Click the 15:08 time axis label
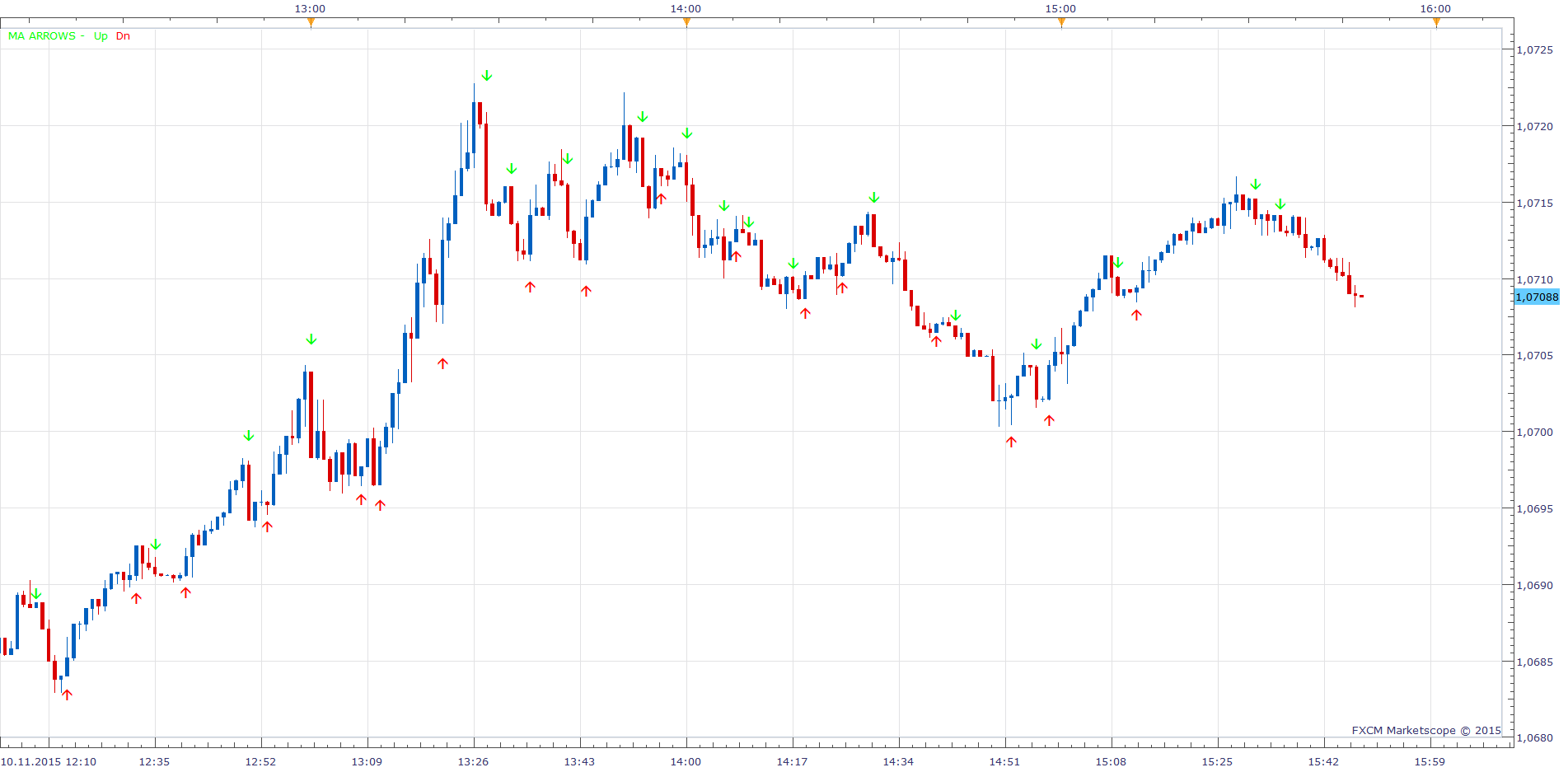 pyautogui.click(x=1111, y=761)
